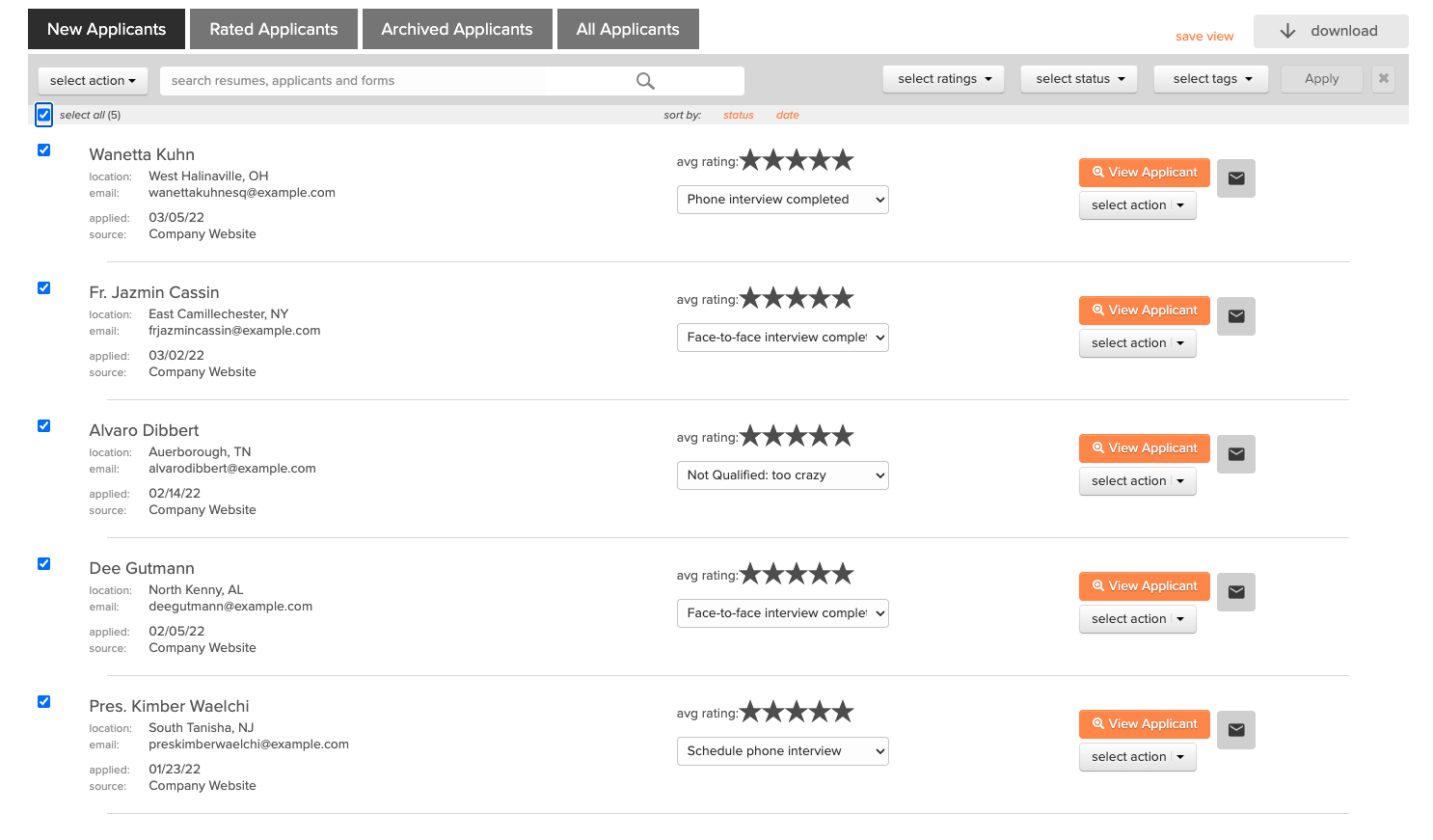Image resolution: width=1433 pixels, height=840 pixels.
Task: Sort applicants by status
Action: (739, 115)
